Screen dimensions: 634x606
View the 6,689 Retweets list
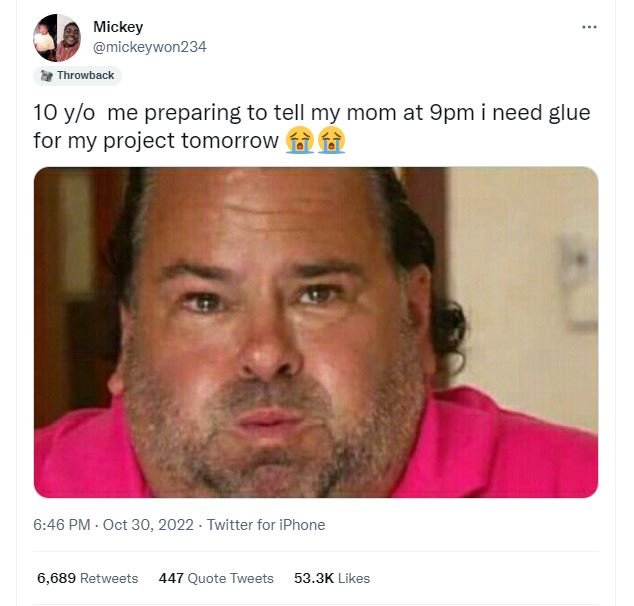tap(87, 578)
